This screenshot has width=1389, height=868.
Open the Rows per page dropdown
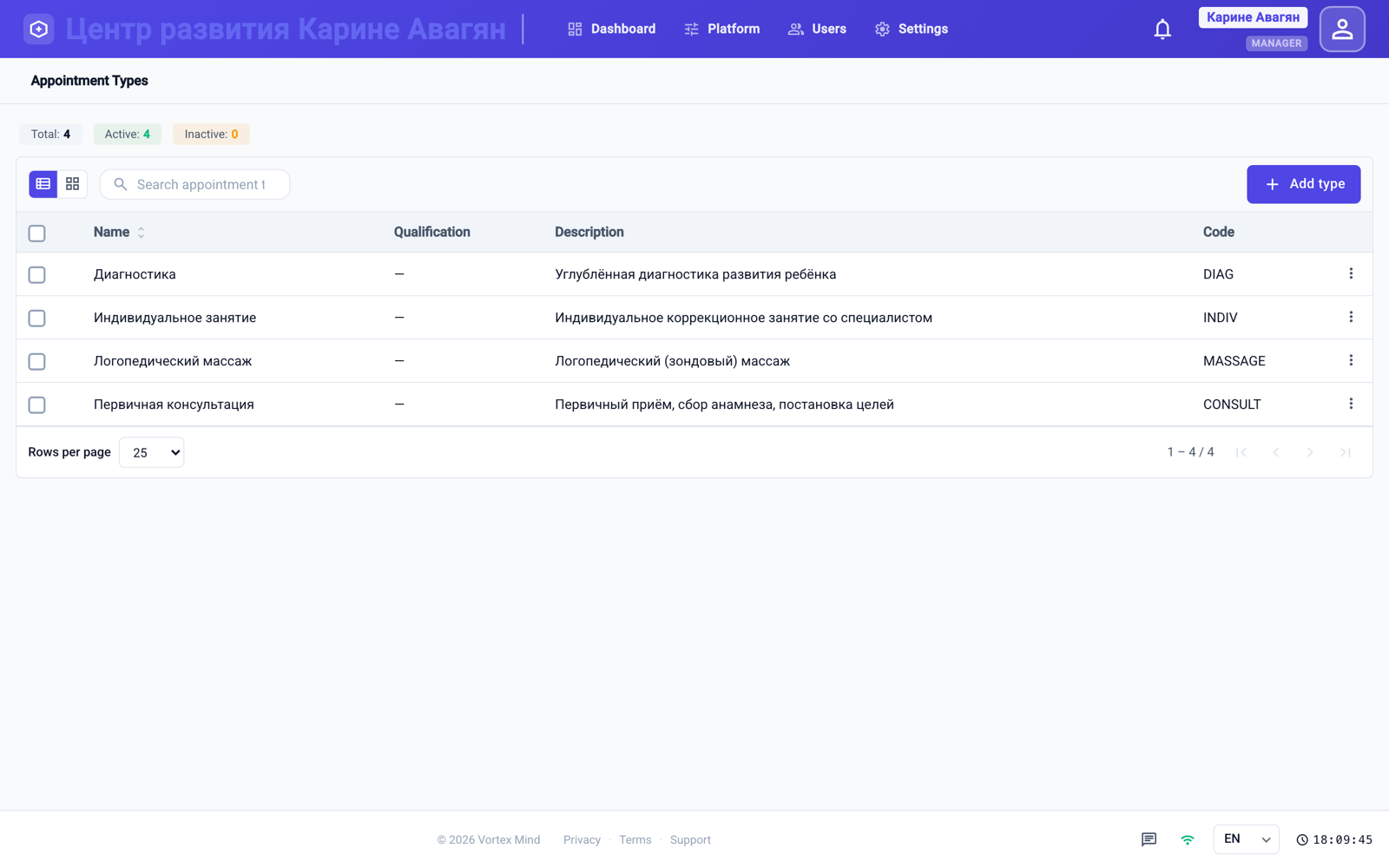[151, 452]
